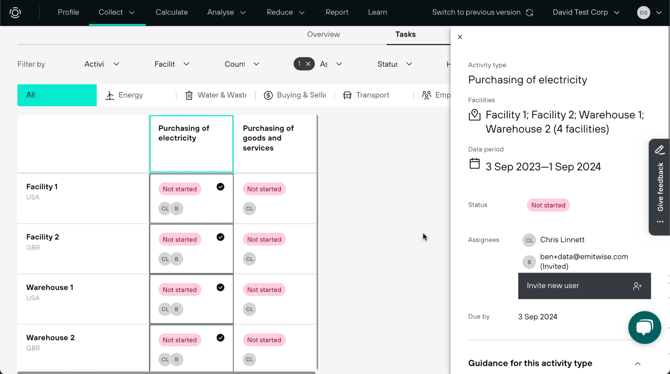Select the All category tab

[57, 95]
